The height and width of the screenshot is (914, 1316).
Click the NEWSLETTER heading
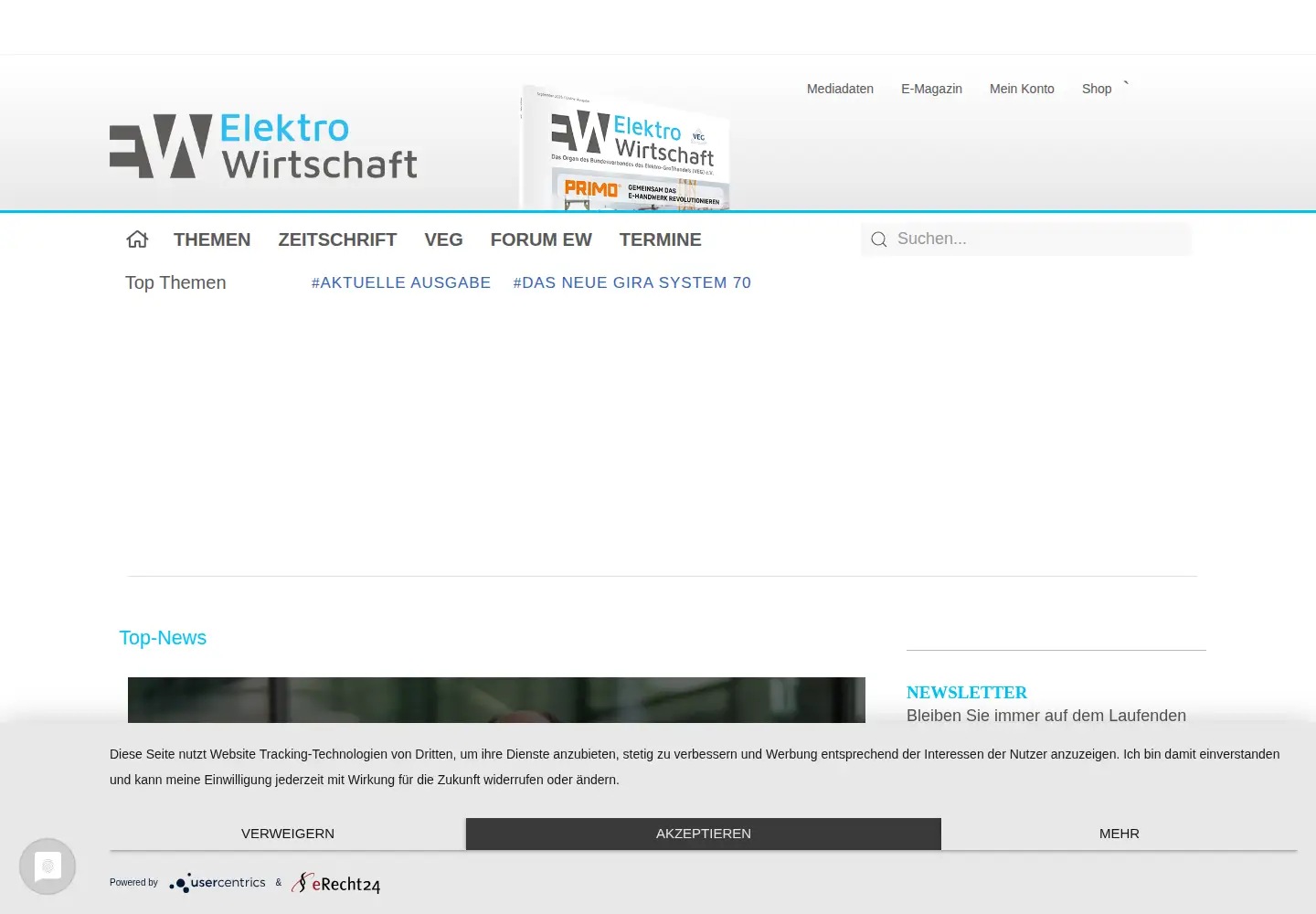click(x=967, y=692)
